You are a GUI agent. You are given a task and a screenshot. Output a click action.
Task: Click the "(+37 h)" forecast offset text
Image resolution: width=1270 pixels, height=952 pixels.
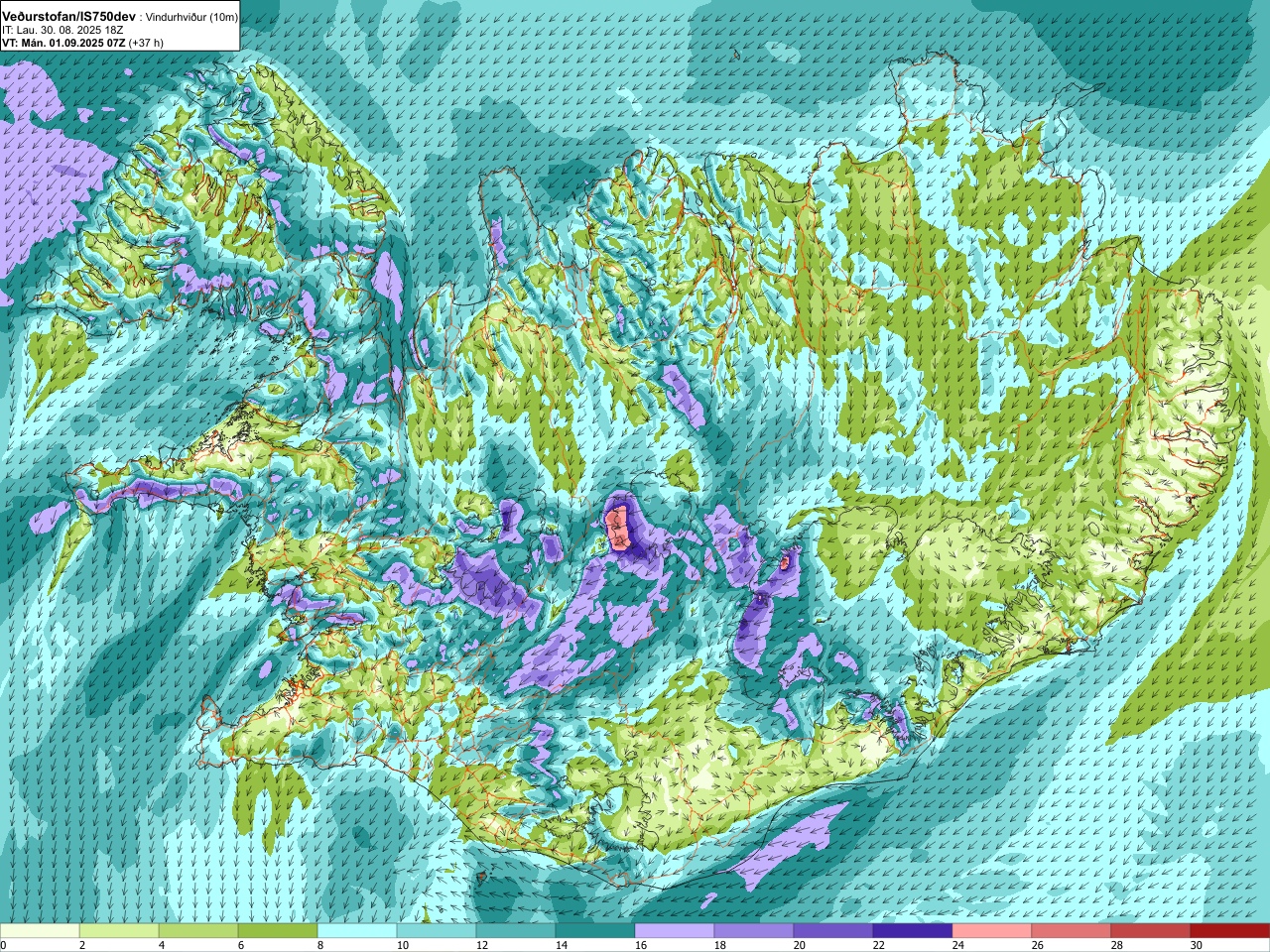click(146, 43)
